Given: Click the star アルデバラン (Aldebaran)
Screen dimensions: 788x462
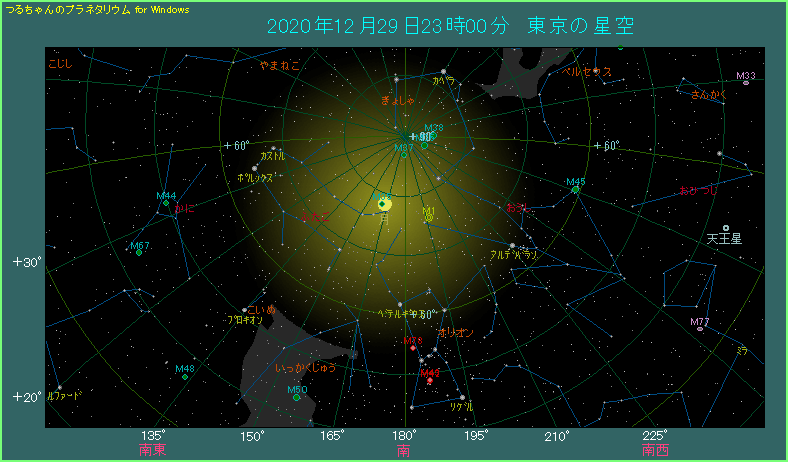Looking at the screenshot, I should click(x=512, y=246).
